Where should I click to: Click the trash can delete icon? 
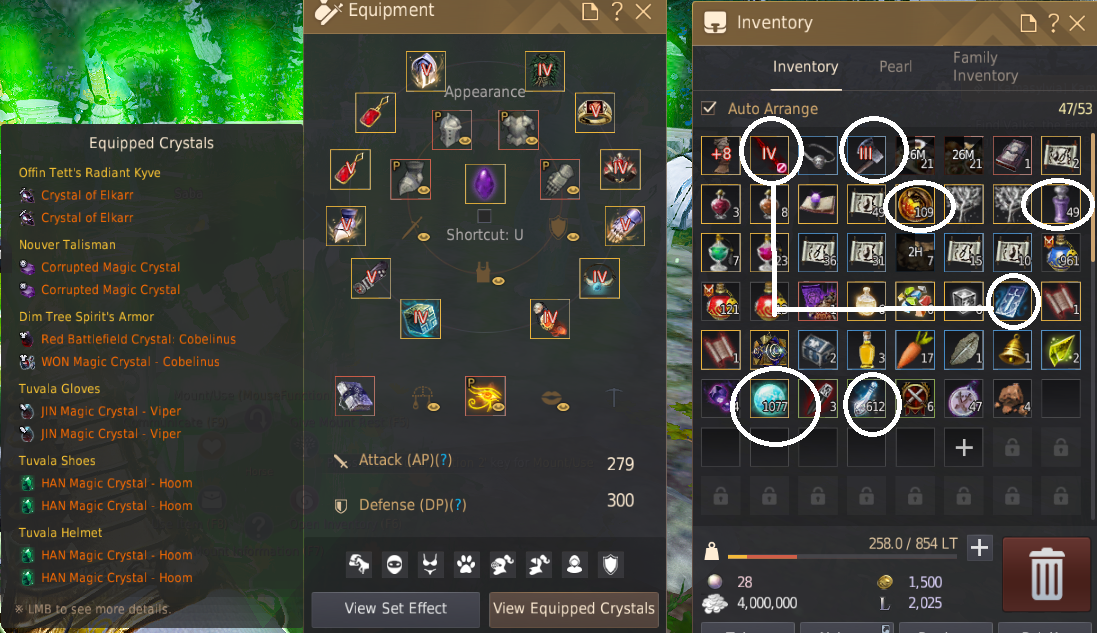tap(1046, 574)
